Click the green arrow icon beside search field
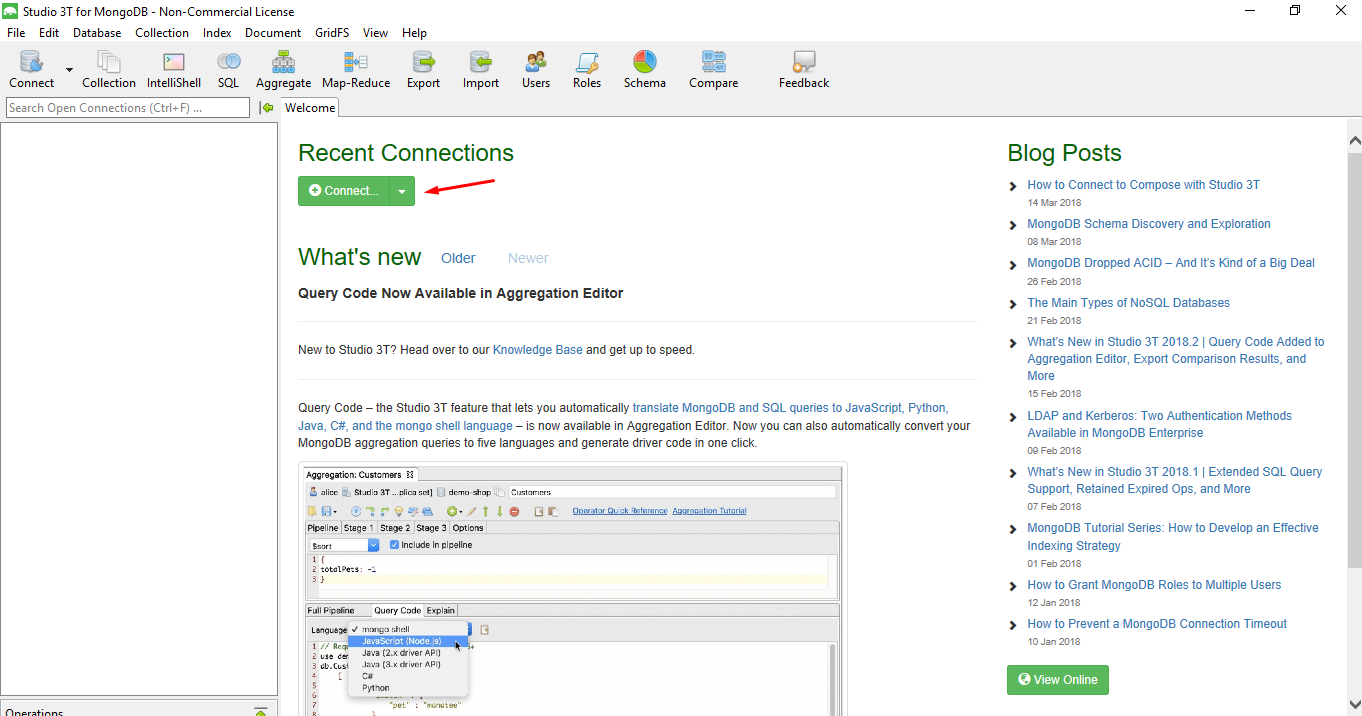Screen dimensions: 1362x716 (267, 108)
